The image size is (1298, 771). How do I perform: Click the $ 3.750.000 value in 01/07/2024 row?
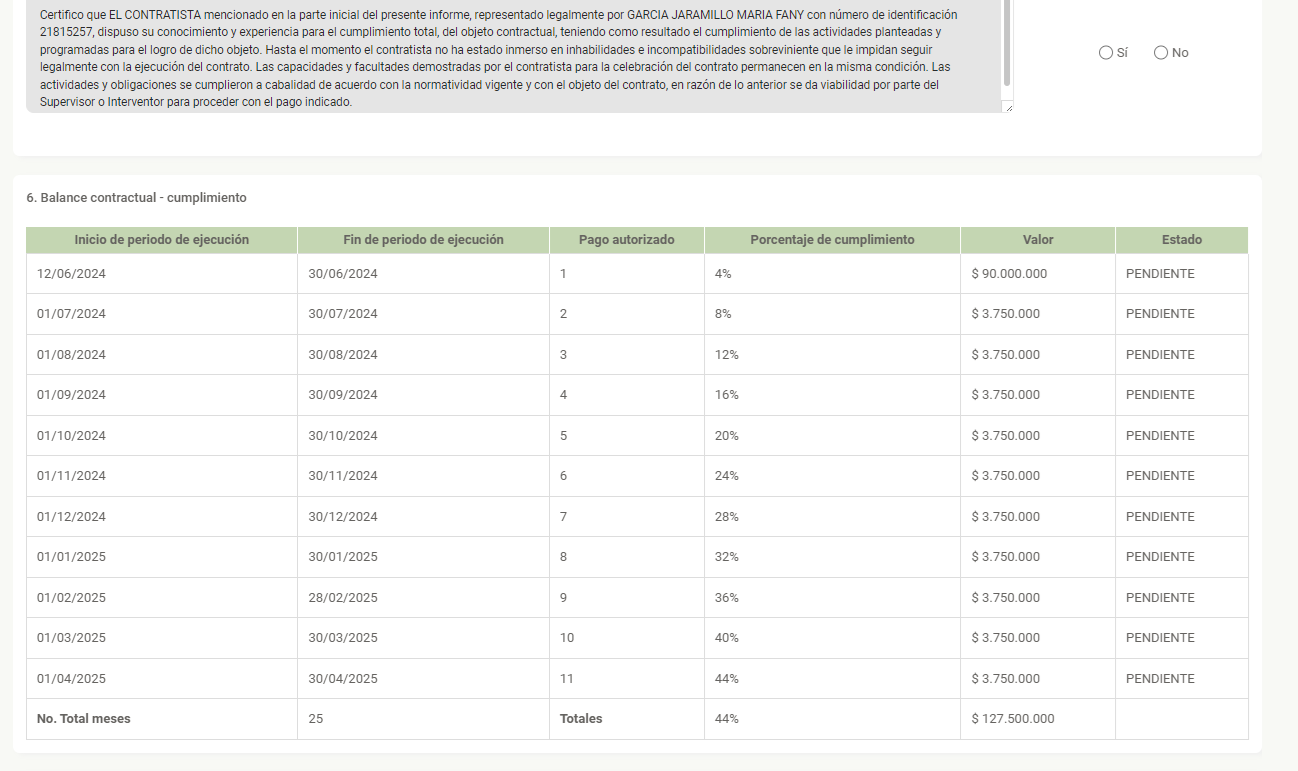click(1038, 314)
